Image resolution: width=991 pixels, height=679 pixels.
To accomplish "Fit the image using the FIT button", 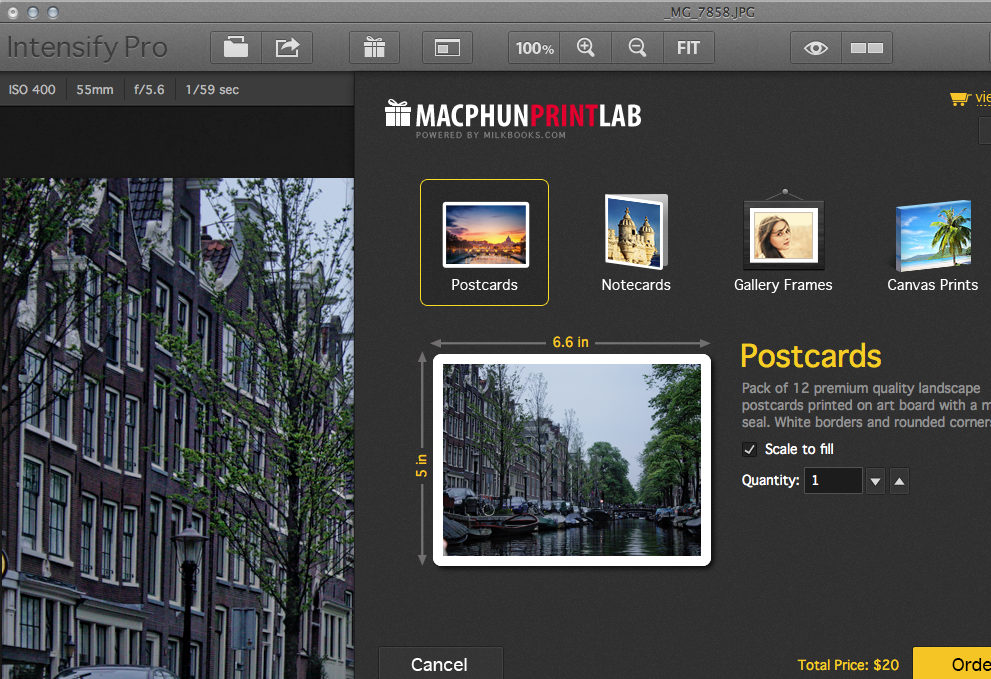I will 688,48.
